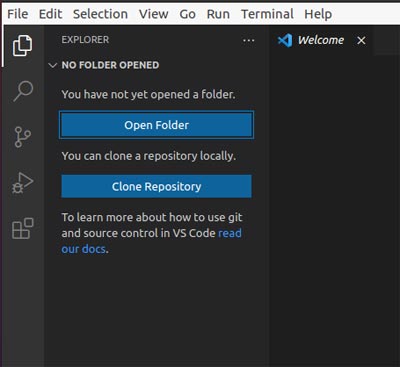Click the 'You have not yet opened a folder.' text

tap(148, 94)
